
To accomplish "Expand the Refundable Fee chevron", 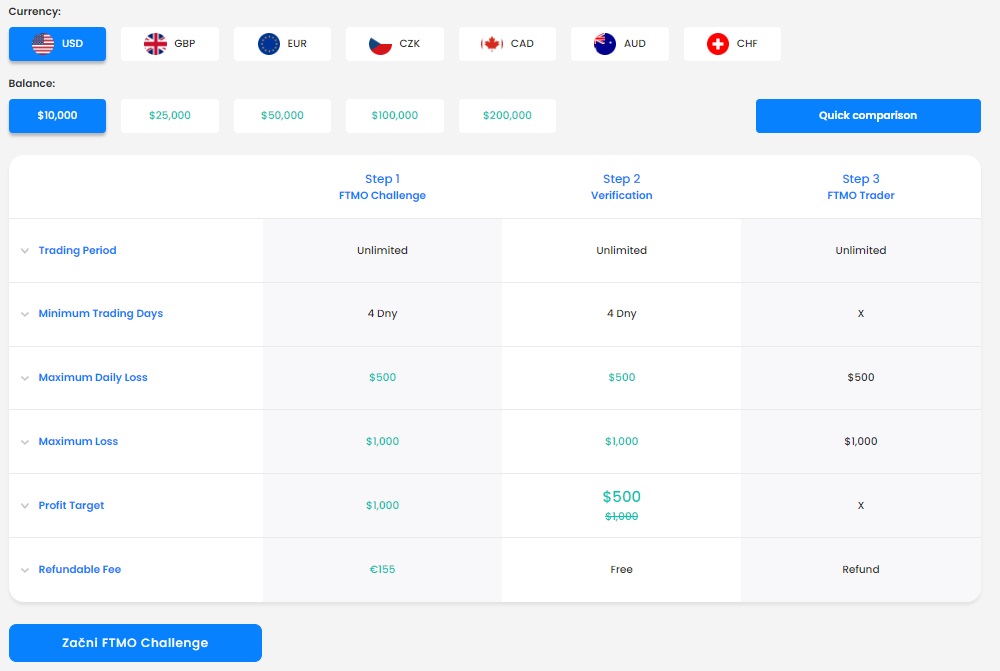I will [25, 570].
